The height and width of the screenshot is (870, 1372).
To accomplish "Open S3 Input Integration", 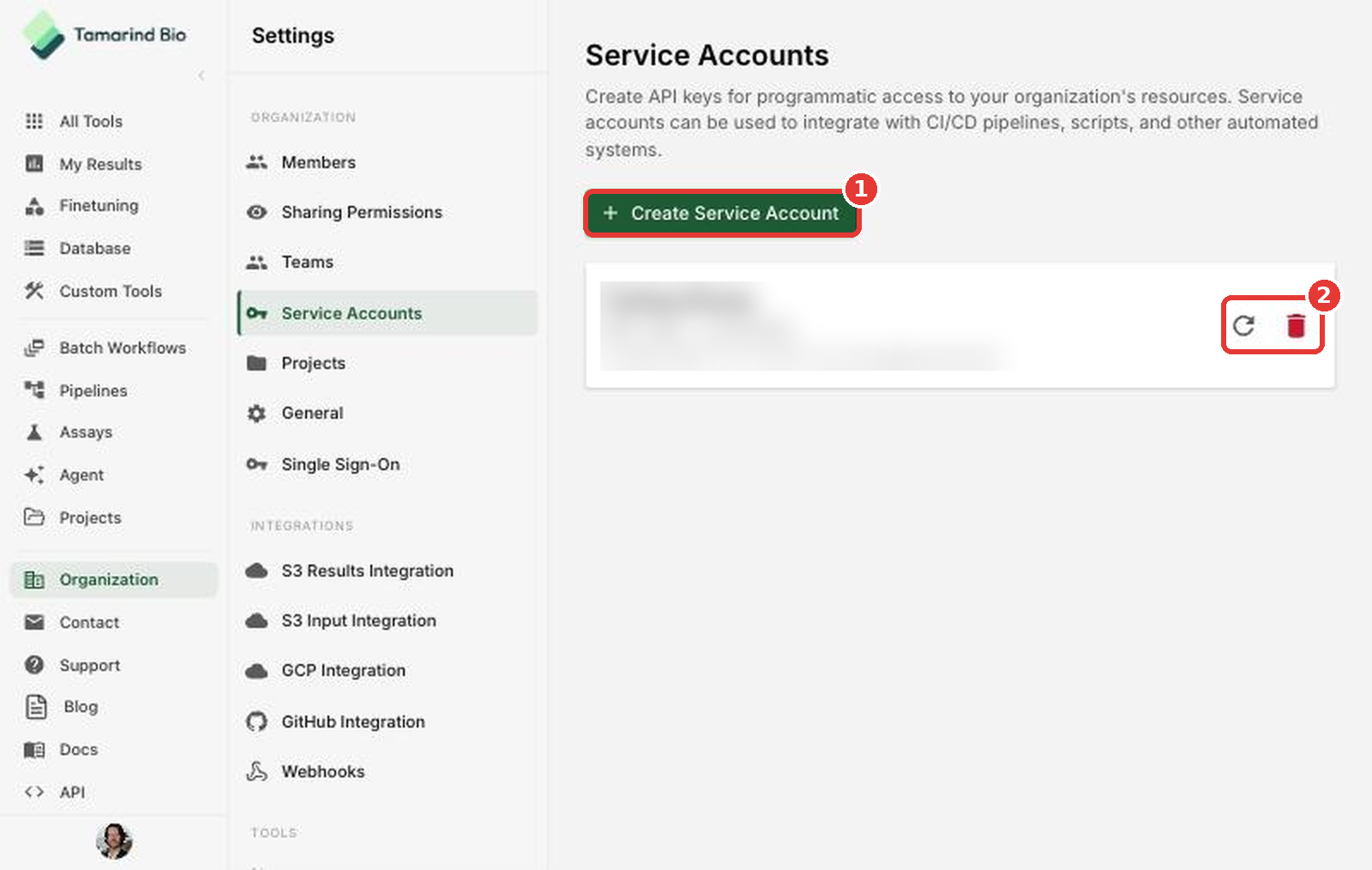I will tap(388, 620).
